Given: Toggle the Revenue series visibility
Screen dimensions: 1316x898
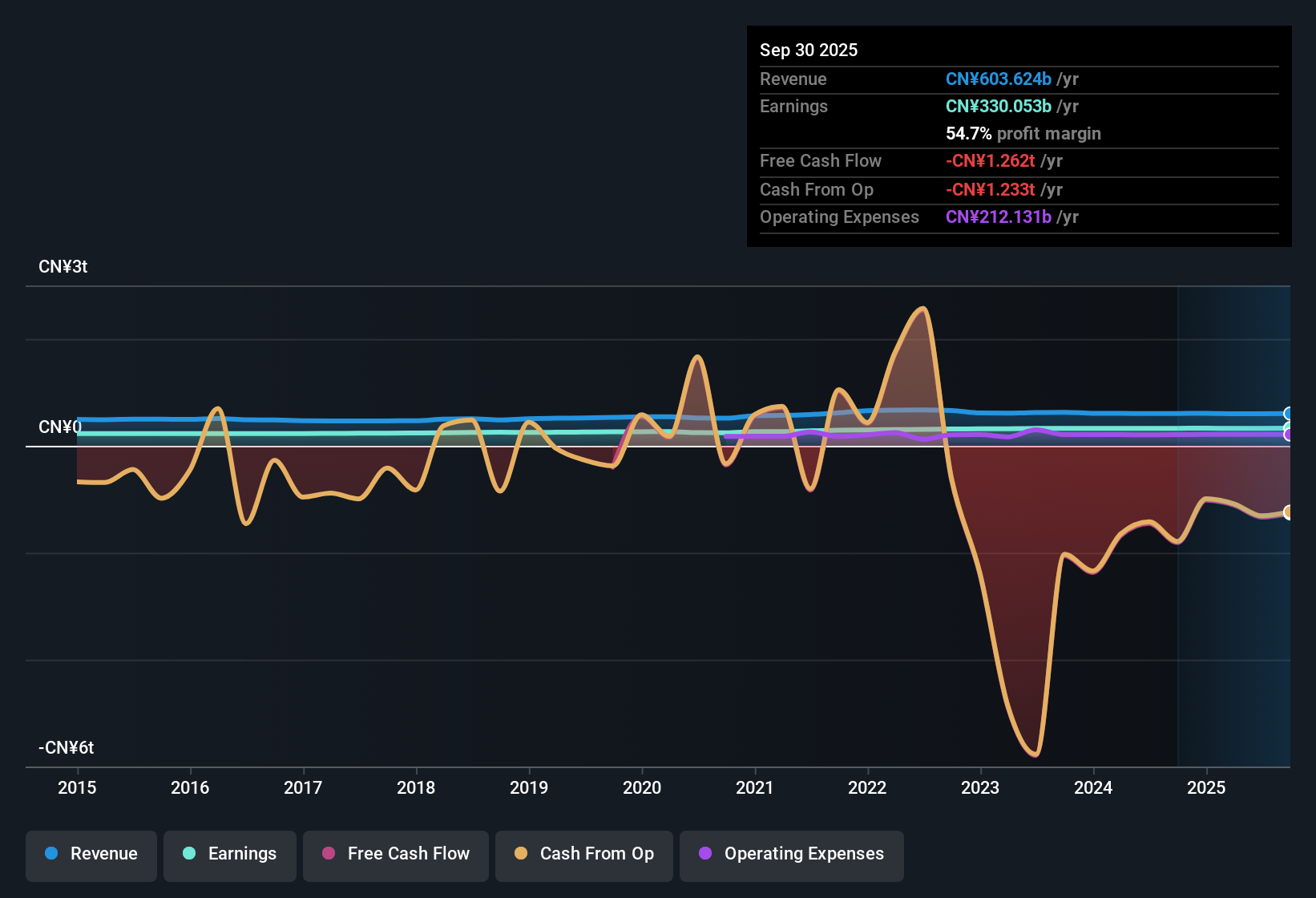Looking at the screenshot, I should point(91,854).
